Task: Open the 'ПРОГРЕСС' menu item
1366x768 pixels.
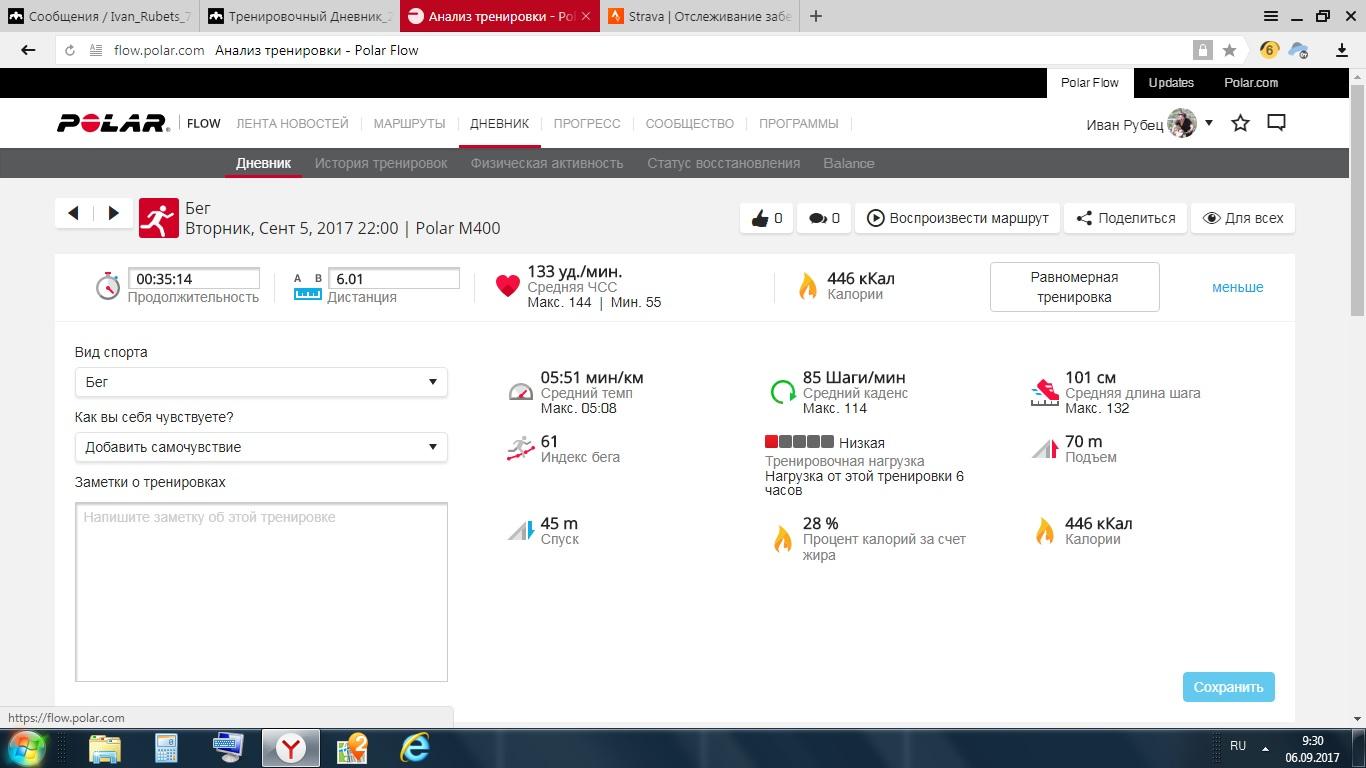Action: [587, 124]
